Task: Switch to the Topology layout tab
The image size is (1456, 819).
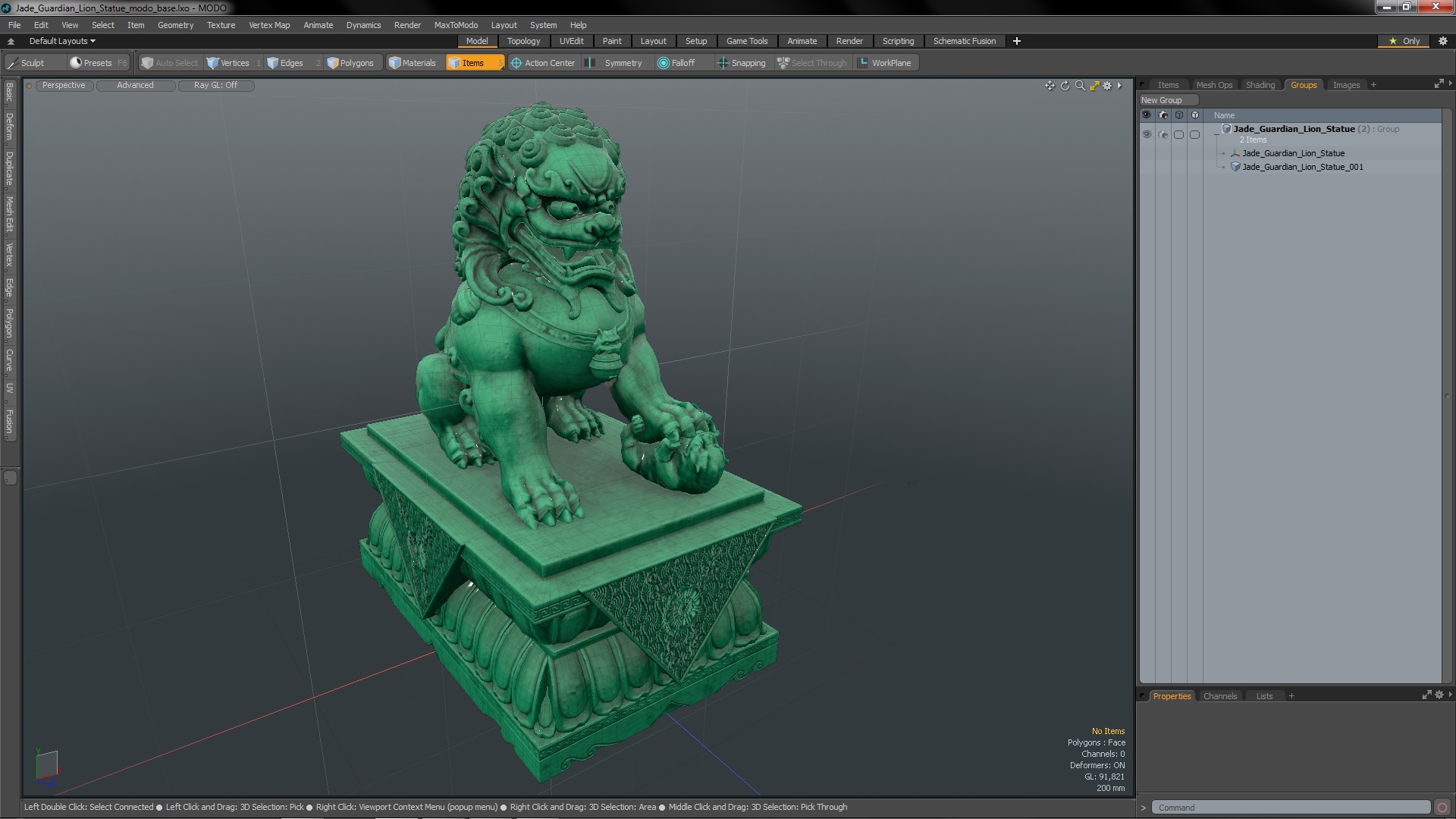Action: coord(523,41)
